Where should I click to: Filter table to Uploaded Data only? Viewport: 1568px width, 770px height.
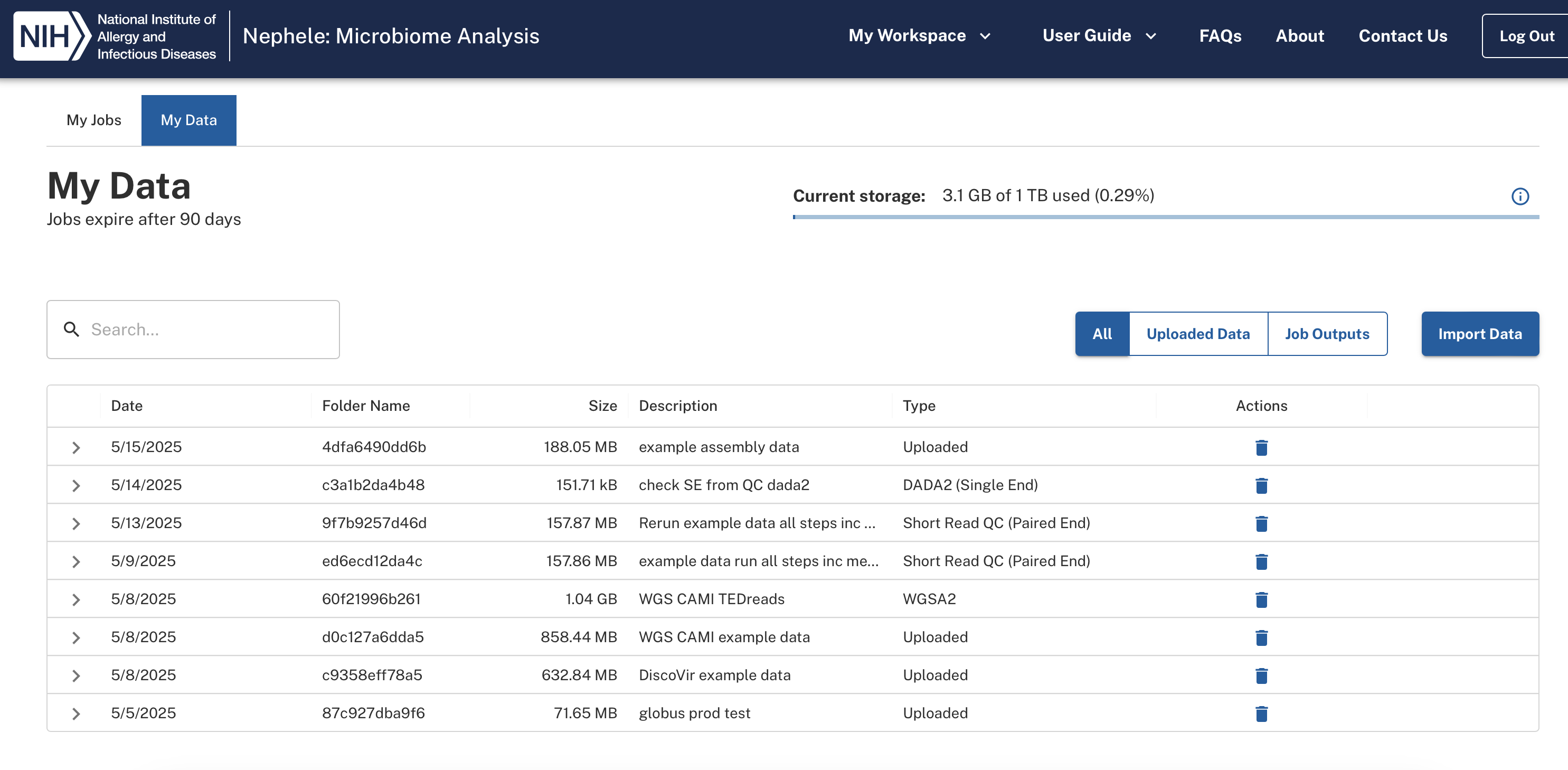pyautogui.click(x=1197, y=334)
